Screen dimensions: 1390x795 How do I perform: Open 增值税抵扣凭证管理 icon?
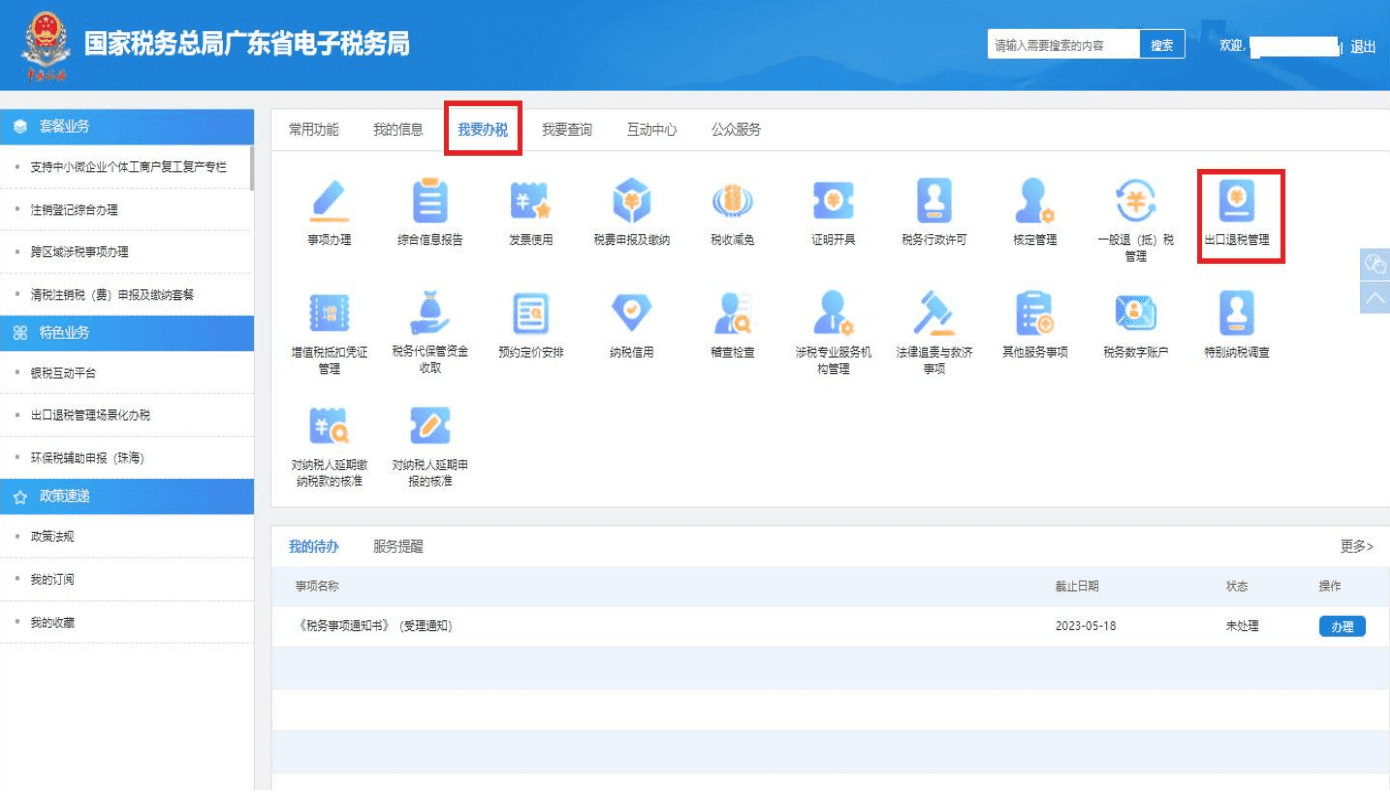click(x=329, y=315)
